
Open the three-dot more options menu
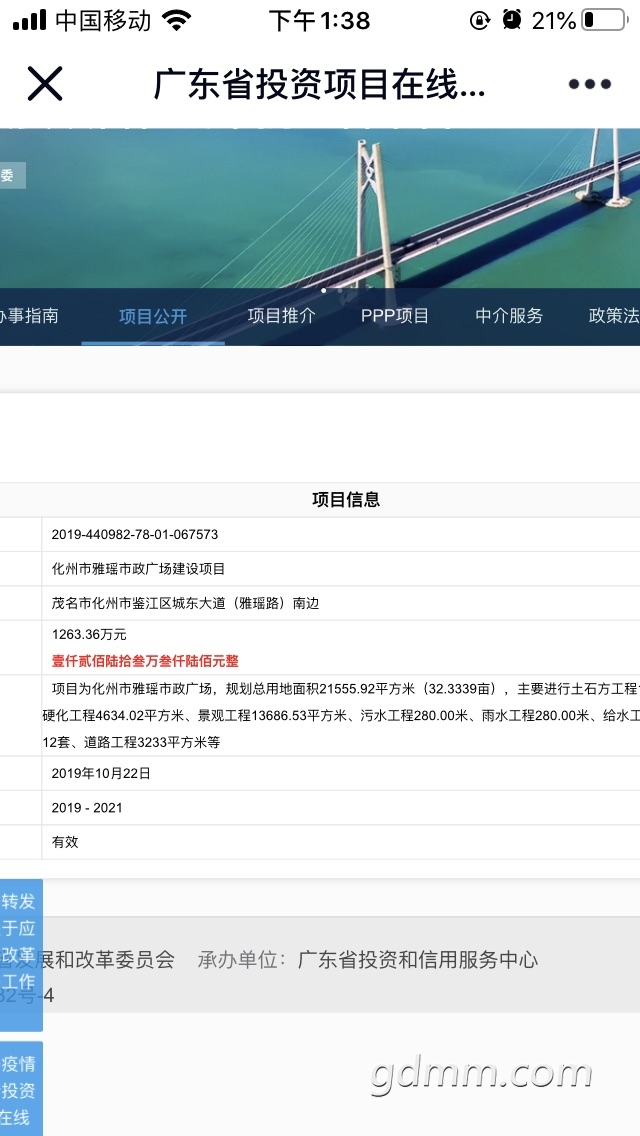pos(589,85)
